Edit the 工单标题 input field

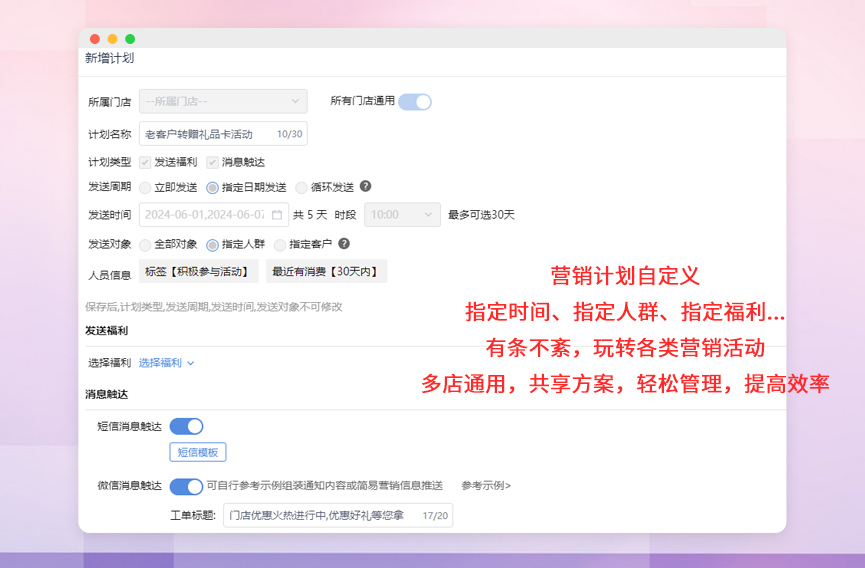click(x=338, y=515)
